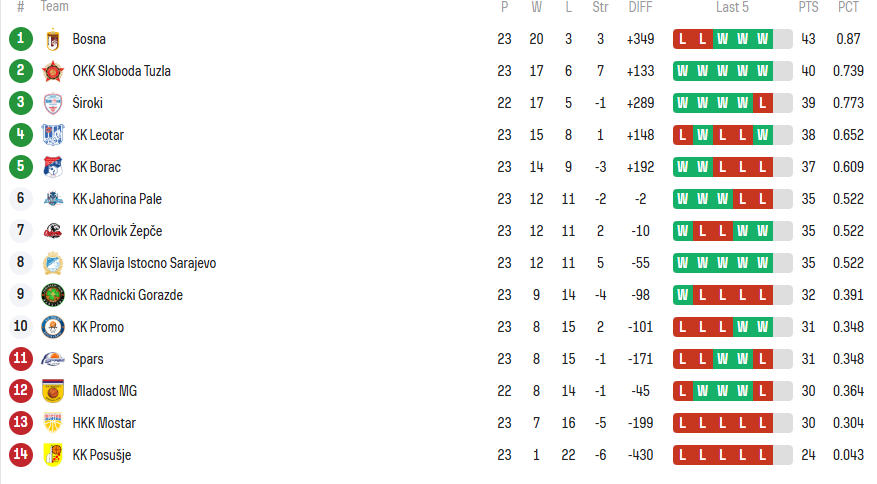Sort standings by the PTS column header
Screen dimensions: 877x484
pyautogui.click(x=808, y=7)
